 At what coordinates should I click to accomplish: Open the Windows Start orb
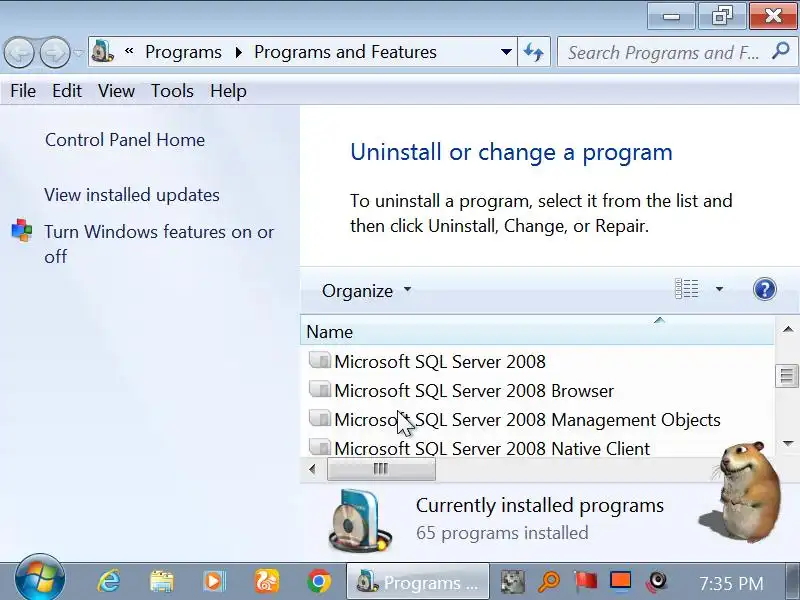coord(40,580)
